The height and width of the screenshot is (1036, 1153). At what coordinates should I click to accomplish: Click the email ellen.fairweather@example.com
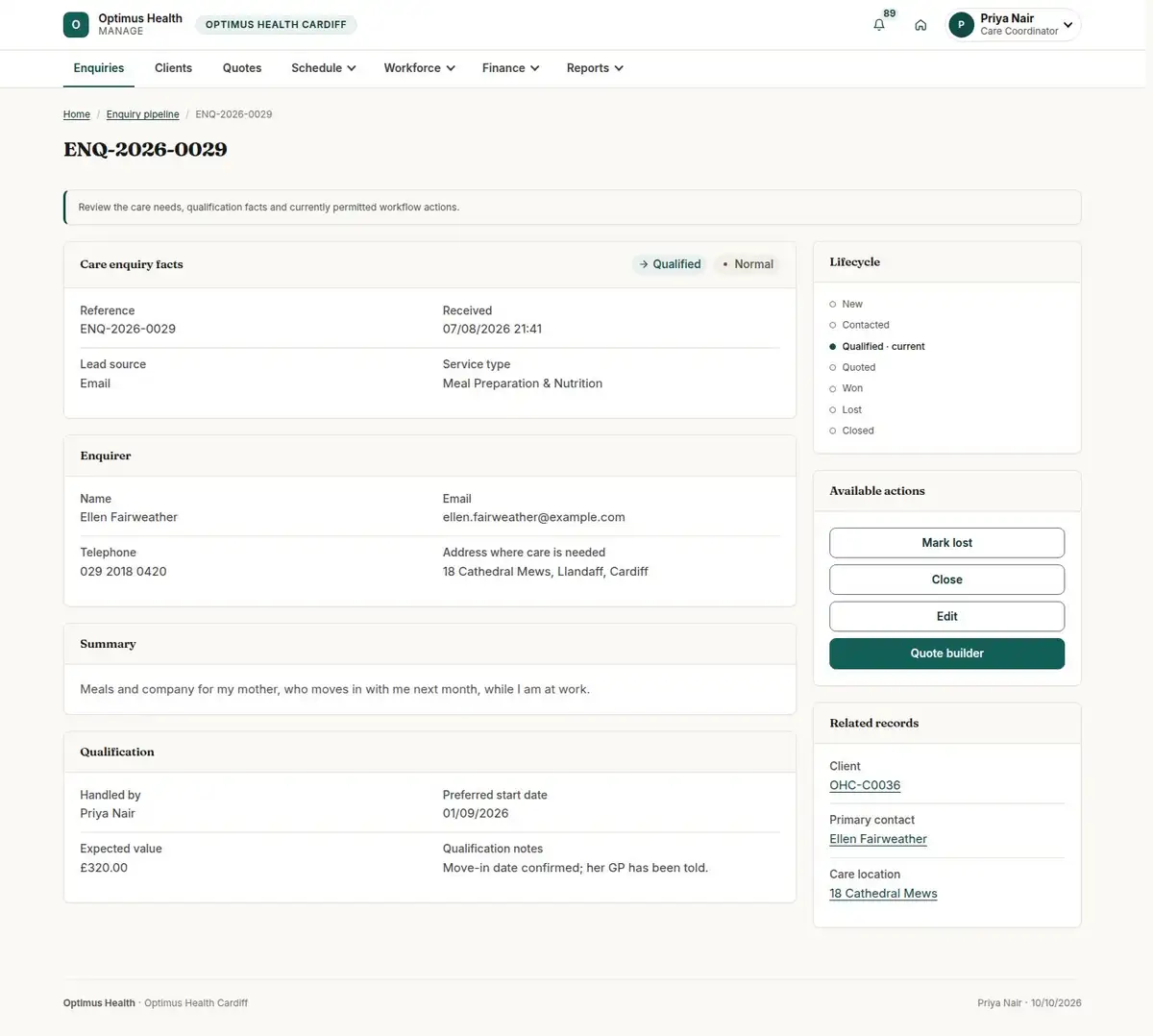534,517
